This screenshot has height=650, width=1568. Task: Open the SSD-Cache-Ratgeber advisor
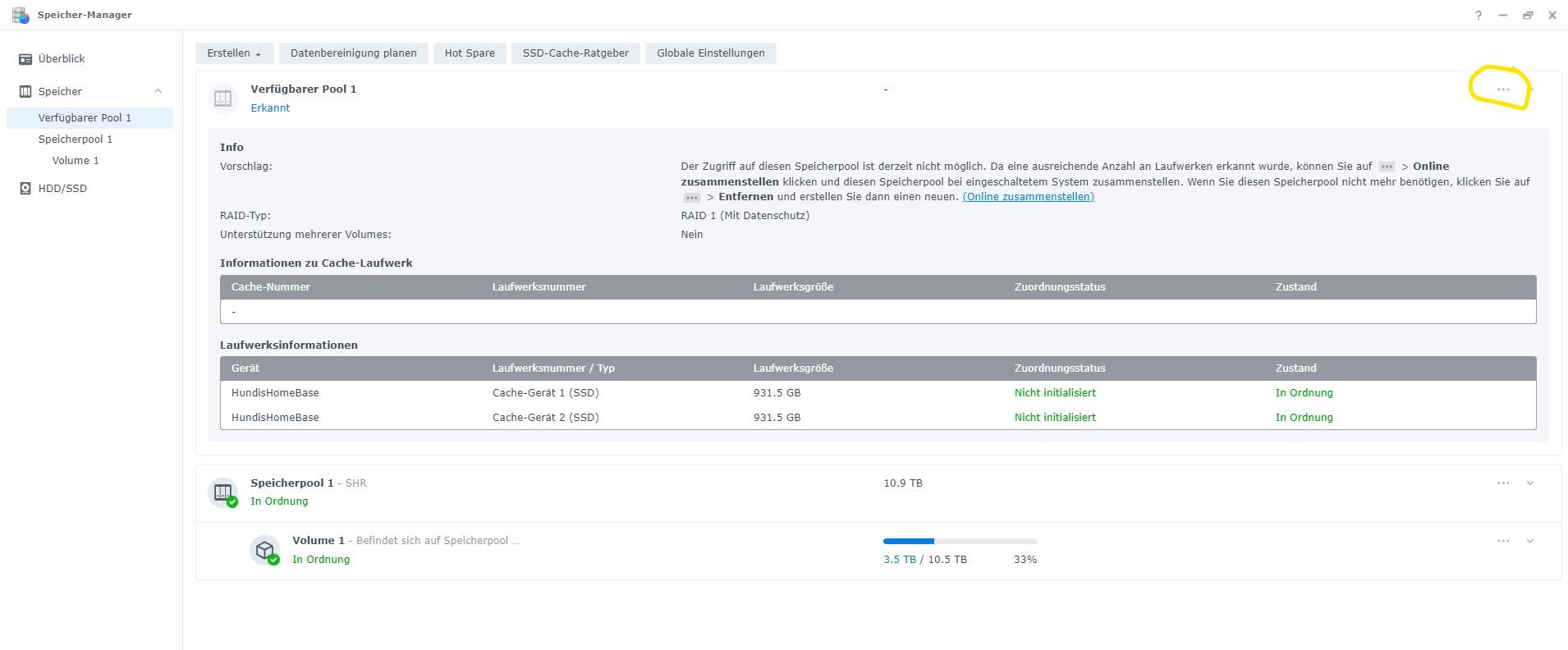click(x=575, y=53)
